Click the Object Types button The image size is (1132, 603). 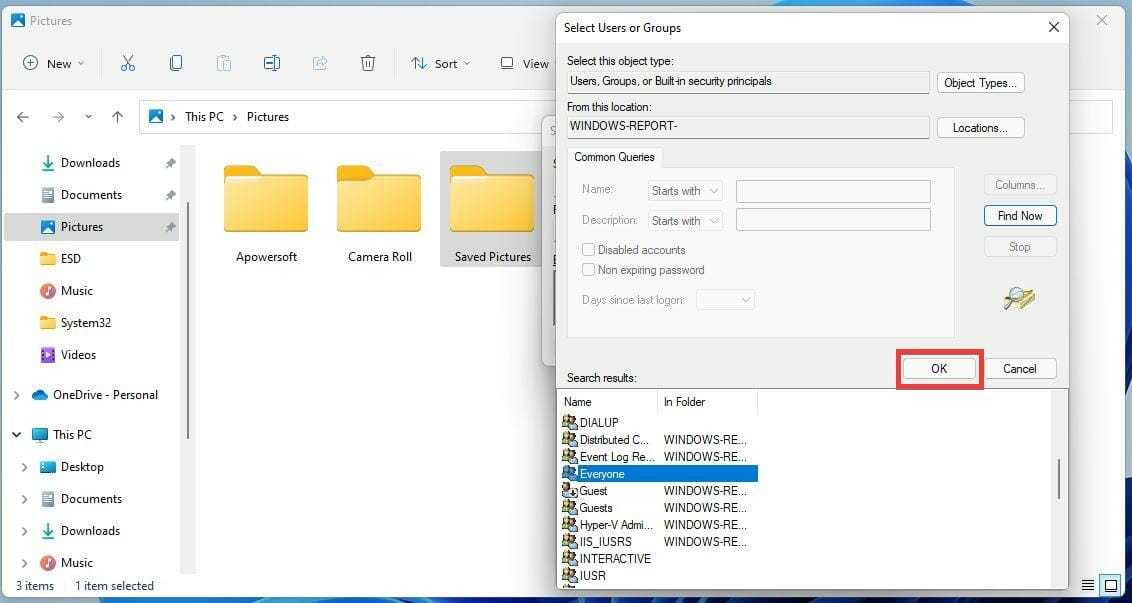(x=980, y=83)
